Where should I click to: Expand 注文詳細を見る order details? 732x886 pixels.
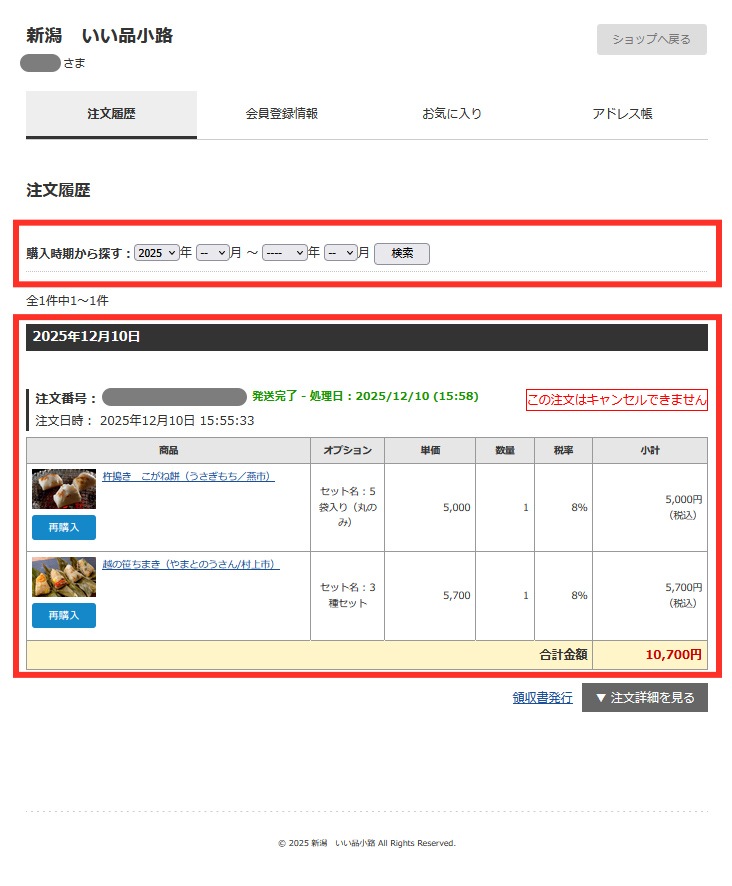644,698
